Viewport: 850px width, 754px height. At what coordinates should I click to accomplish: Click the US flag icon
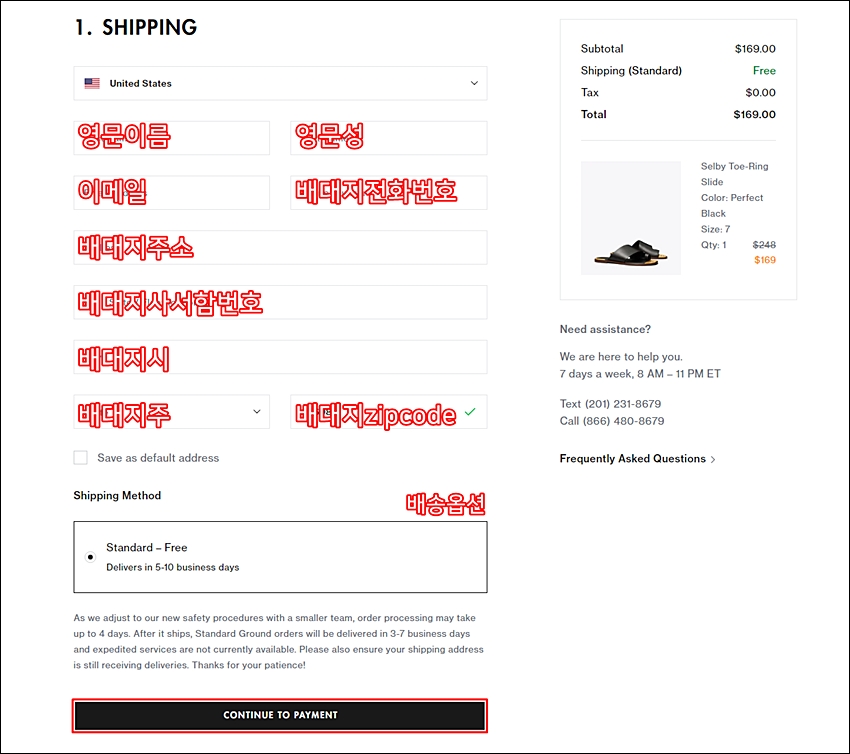click(x=92, y=84)
